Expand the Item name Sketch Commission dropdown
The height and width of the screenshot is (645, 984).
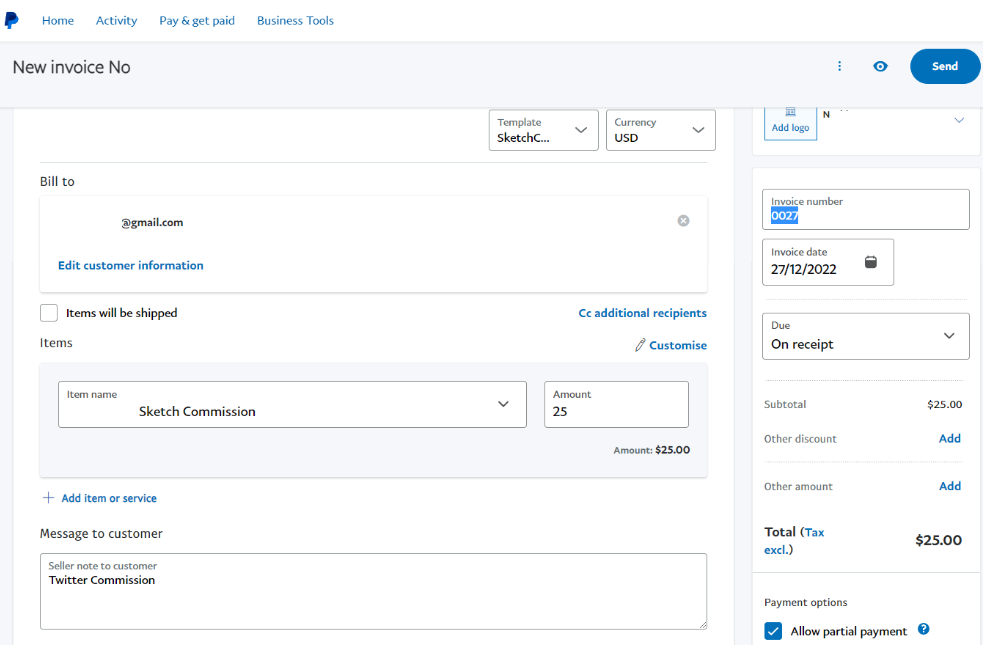[292, 404]
